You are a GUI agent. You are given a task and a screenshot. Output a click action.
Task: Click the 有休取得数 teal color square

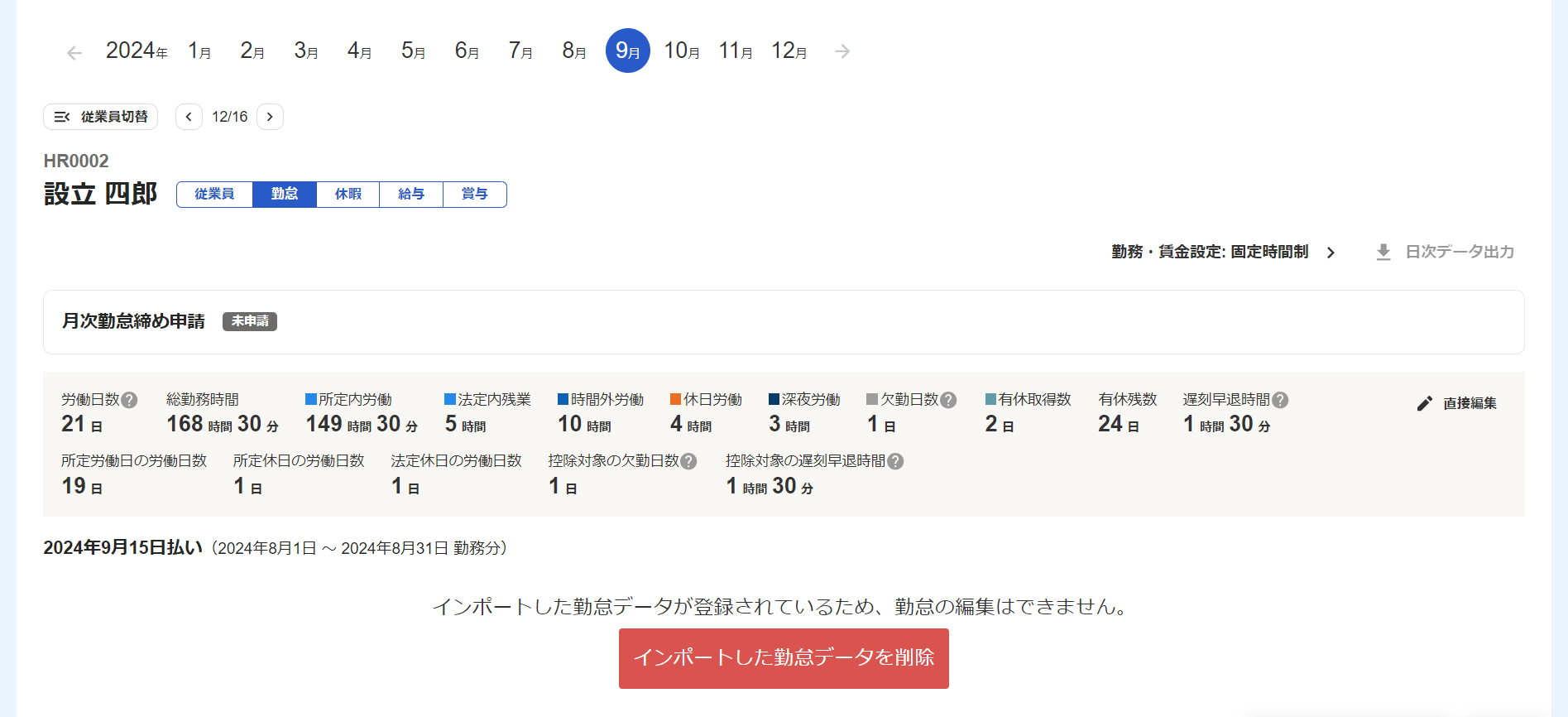click(990, 399)
